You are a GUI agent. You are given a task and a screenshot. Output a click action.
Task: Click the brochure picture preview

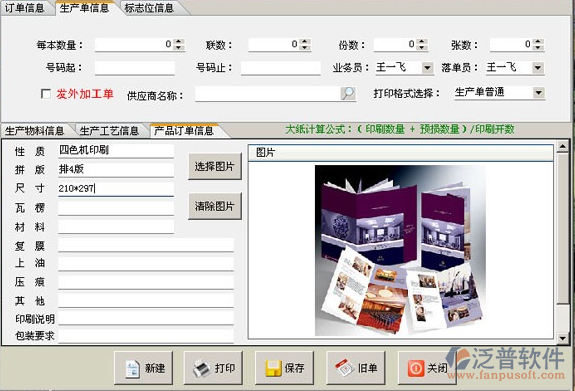[x=400, y=251]
